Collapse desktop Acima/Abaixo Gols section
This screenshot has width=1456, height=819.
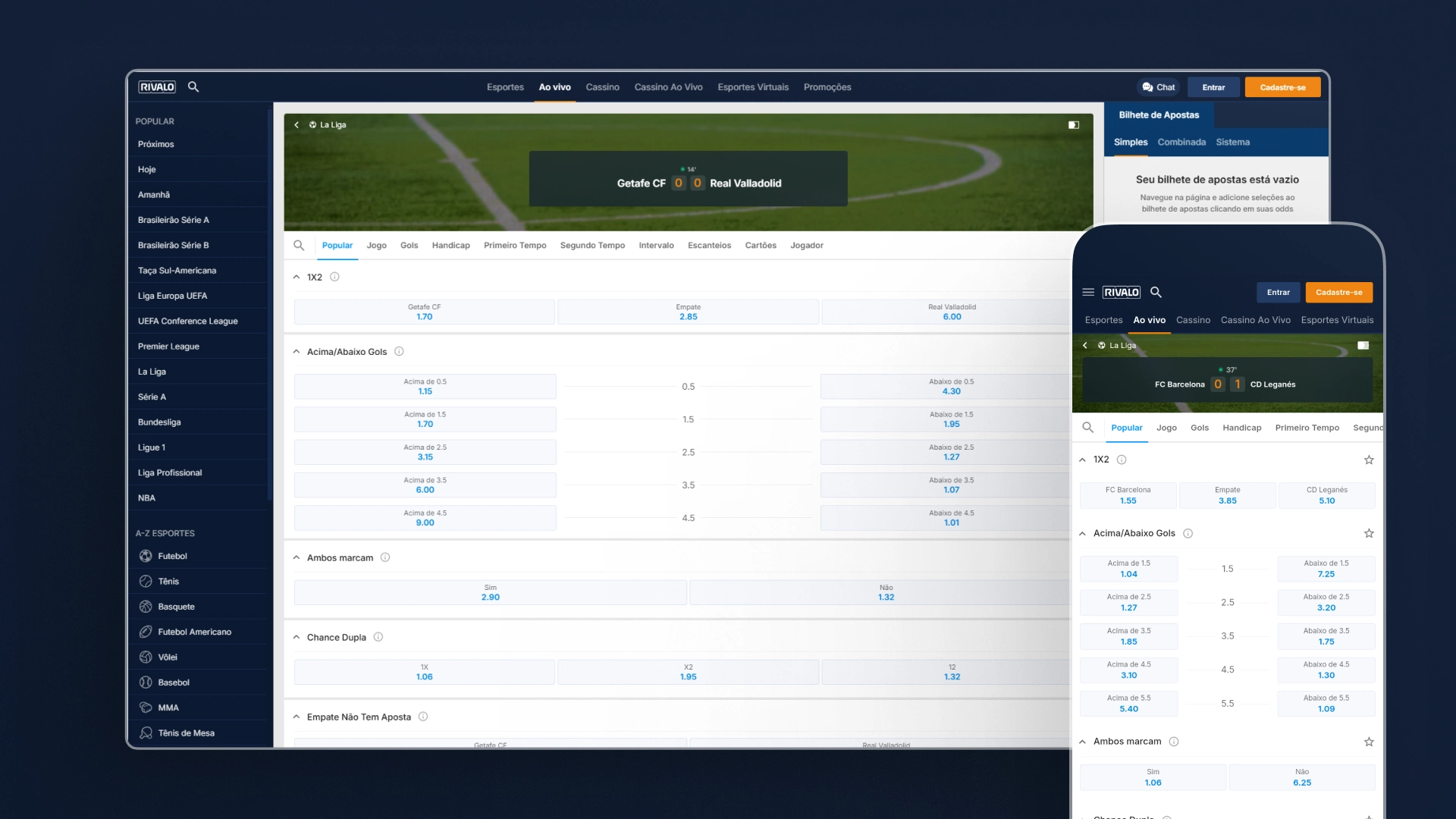[x=297, y=352]
